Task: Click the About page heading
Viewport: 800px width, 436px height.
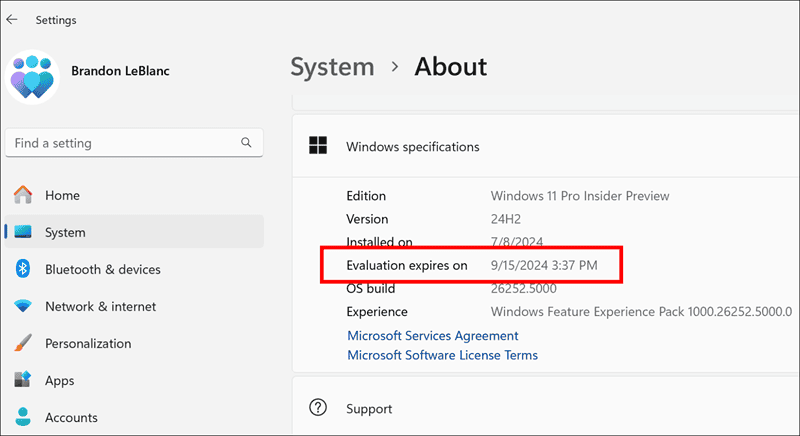Action: tap(451, 67)
